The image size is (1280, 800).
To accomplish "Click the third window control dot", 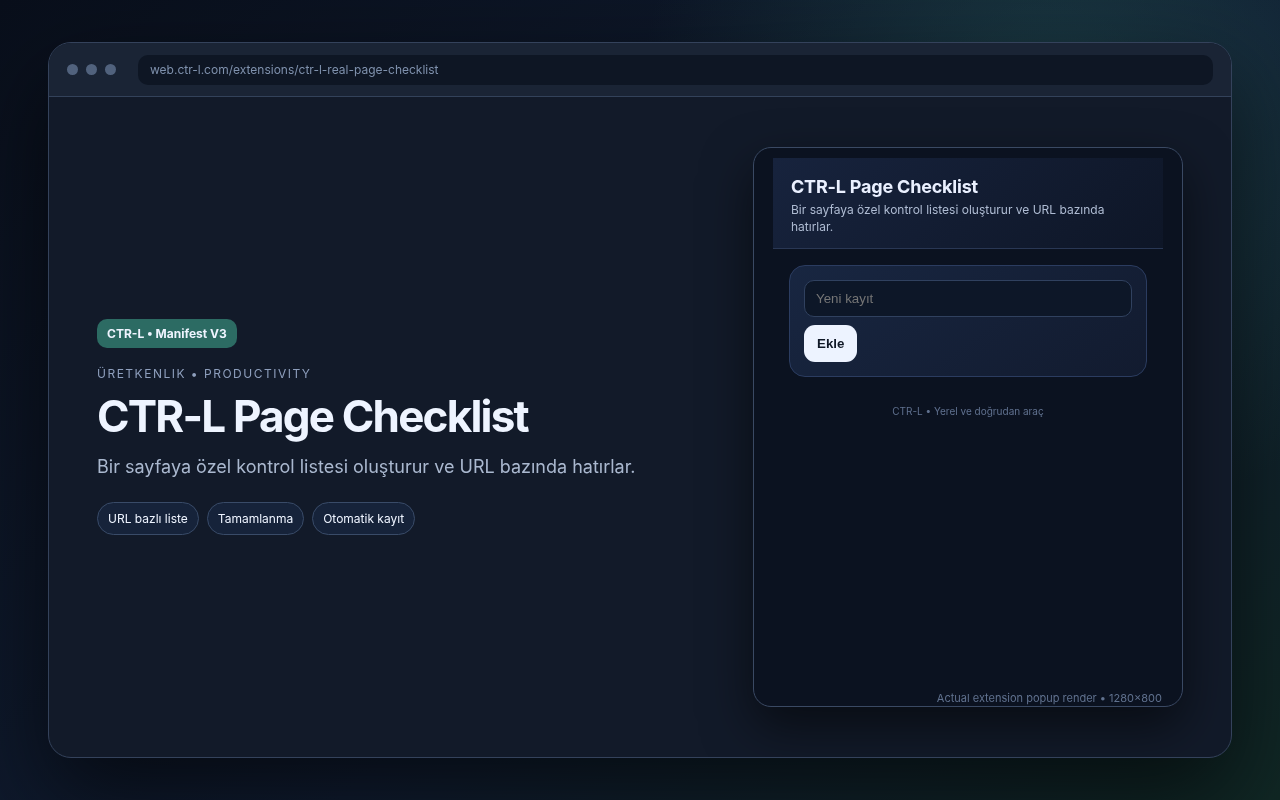I will (110, 70).
